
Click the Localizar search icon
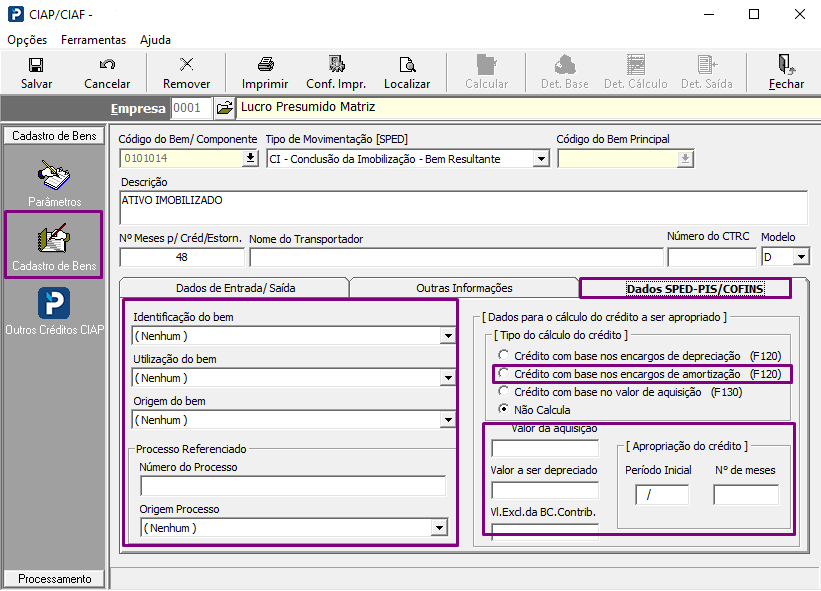tap(407, 66)
